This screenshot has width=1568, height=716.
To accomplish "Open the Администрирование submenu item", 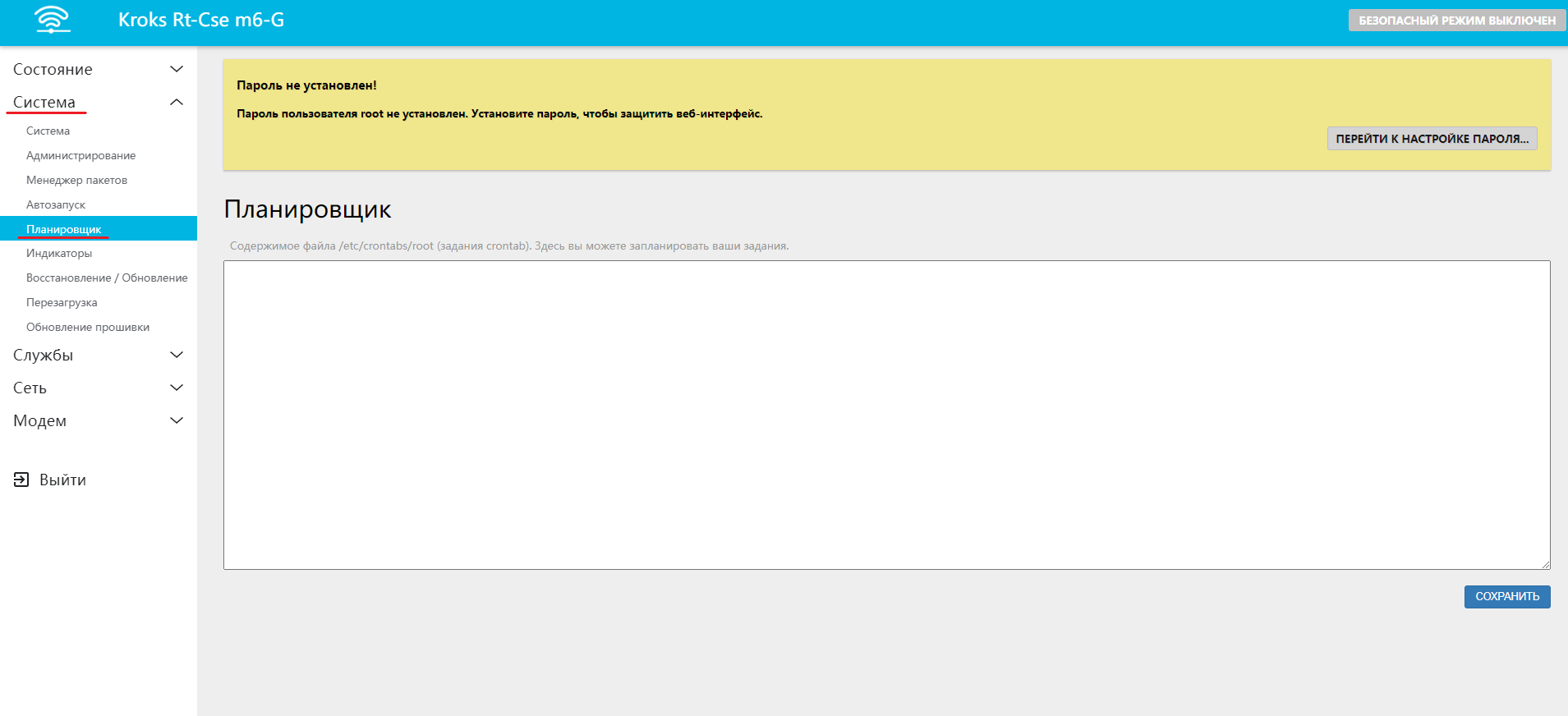I will (80, 155).
